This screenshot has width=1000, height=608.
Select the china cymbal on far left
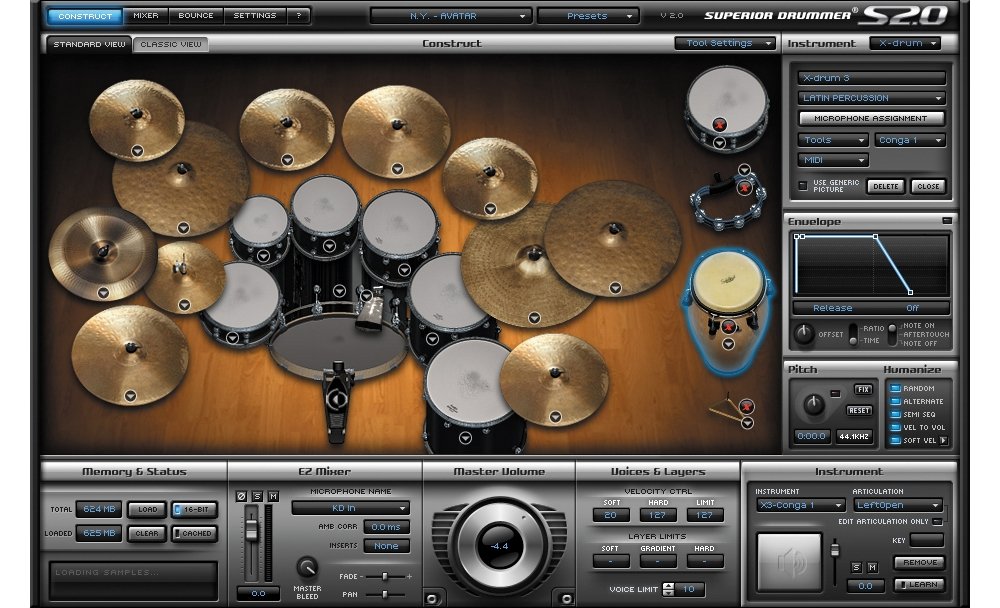(x=100, y=252)
